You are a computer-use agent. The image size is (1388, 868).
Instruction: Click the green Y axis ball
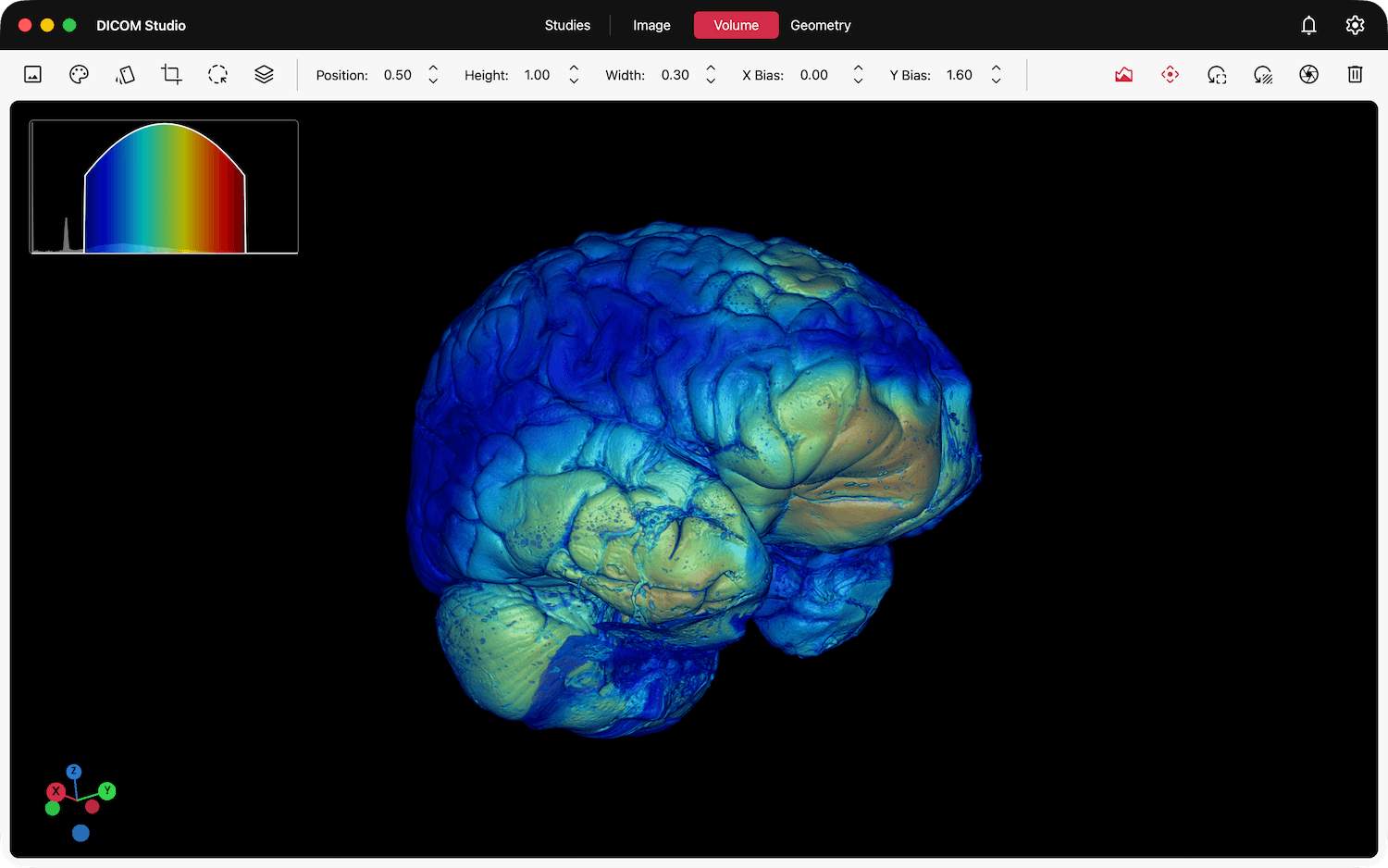pyautogui.click(x=107, y=790)
